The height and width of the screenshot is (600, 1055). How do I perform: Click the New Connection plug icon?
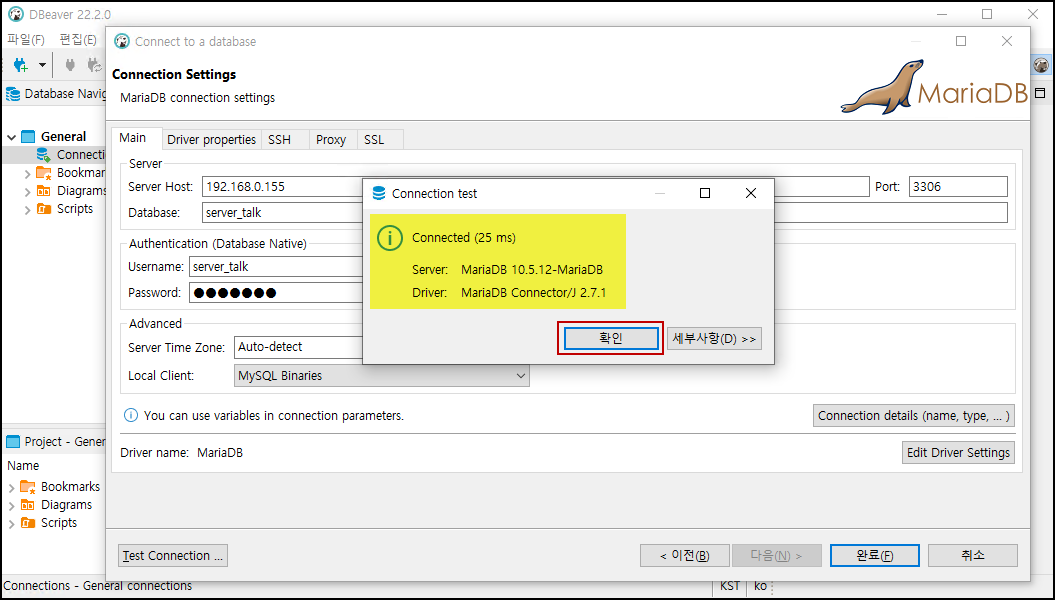(21, 65)
